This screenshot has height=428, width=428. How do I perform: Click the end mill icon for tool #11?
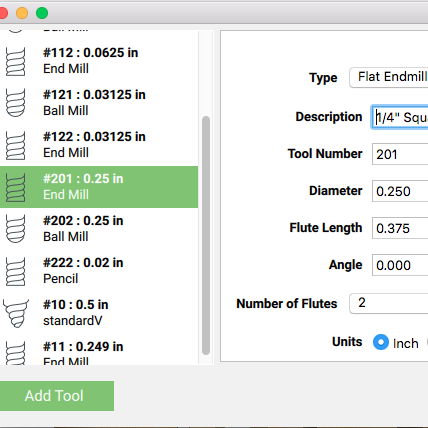coord(15,353)
